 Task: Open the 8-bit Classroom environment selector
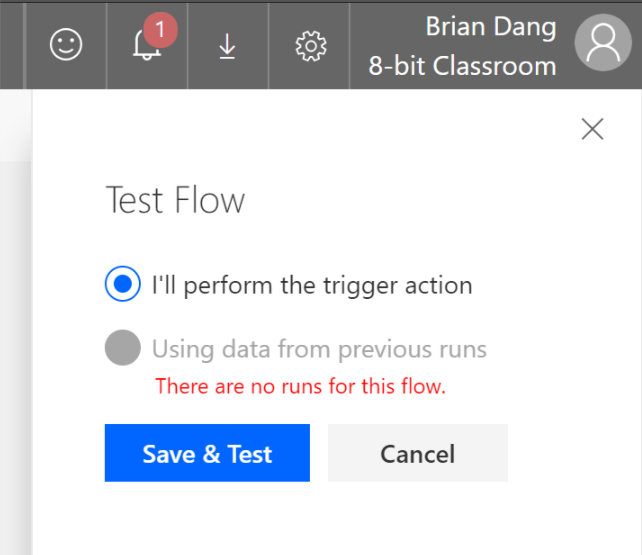pos(462,66)
